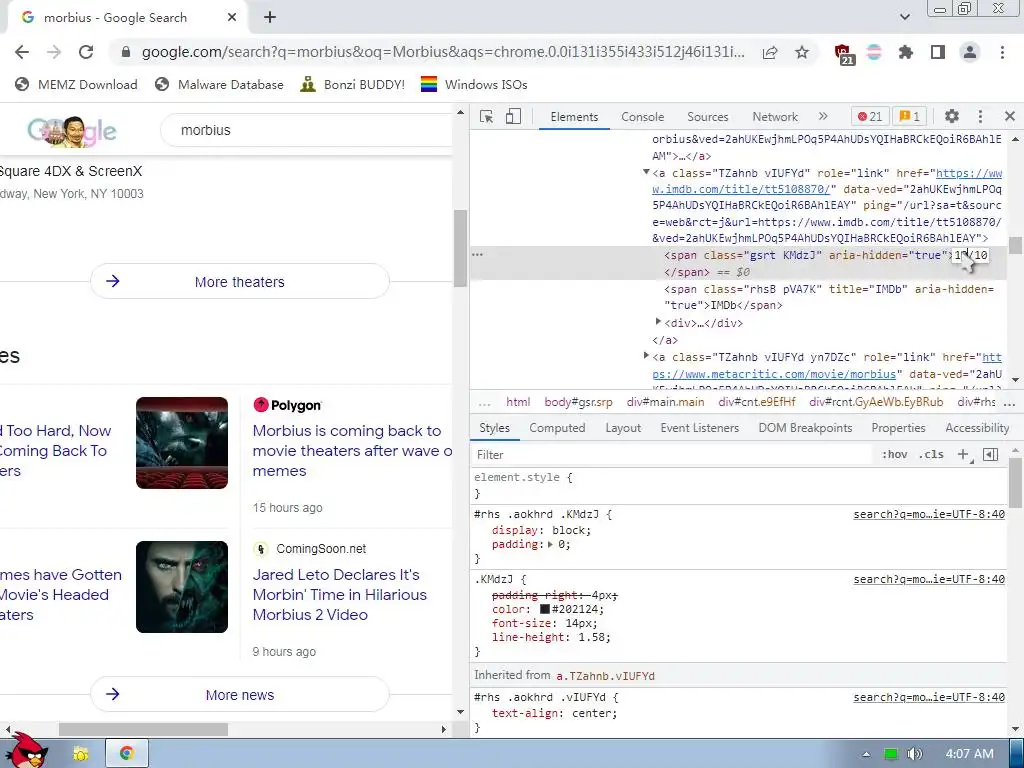Toggle the device toolbar in DevTools

click(x=513, y=116)
